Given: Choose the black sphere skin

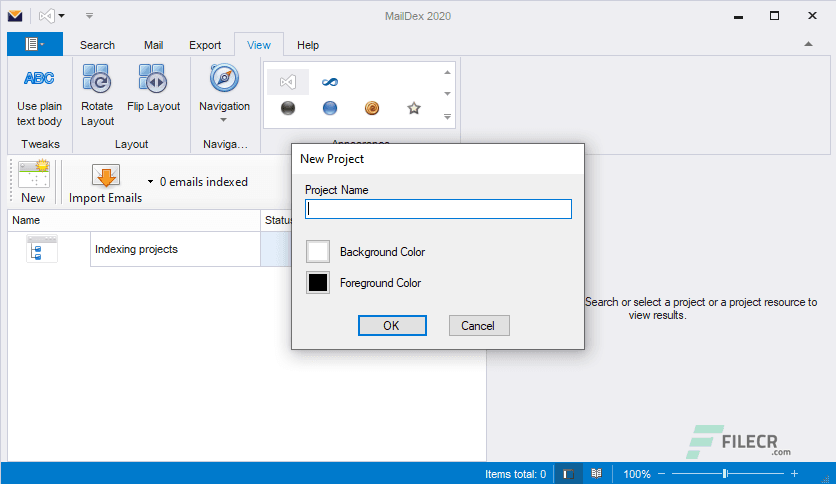Looking at the screenshot, I should point(288,108).
